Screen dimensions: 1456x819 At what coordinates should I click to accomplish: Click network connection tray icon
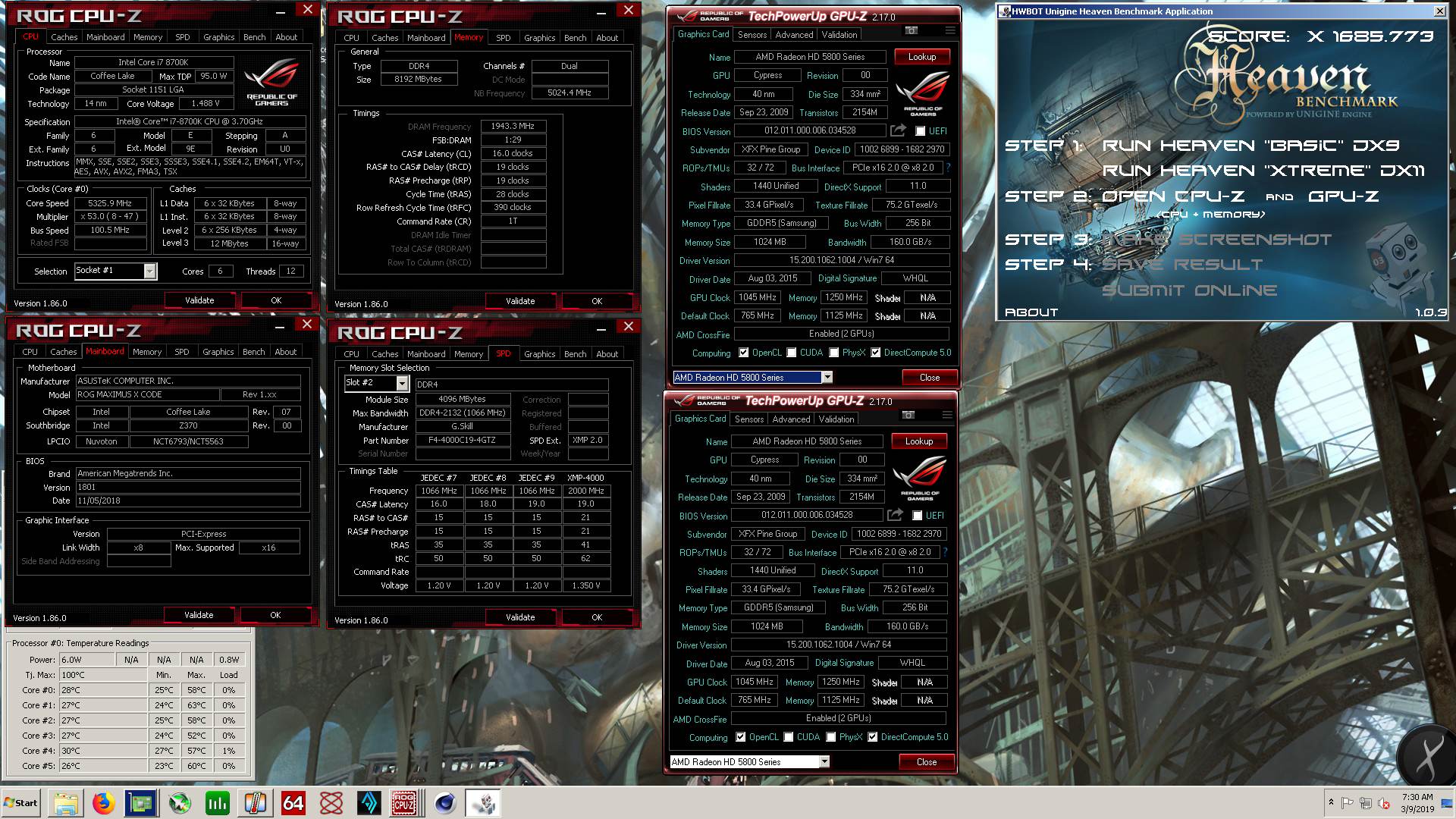[1365, 803]
